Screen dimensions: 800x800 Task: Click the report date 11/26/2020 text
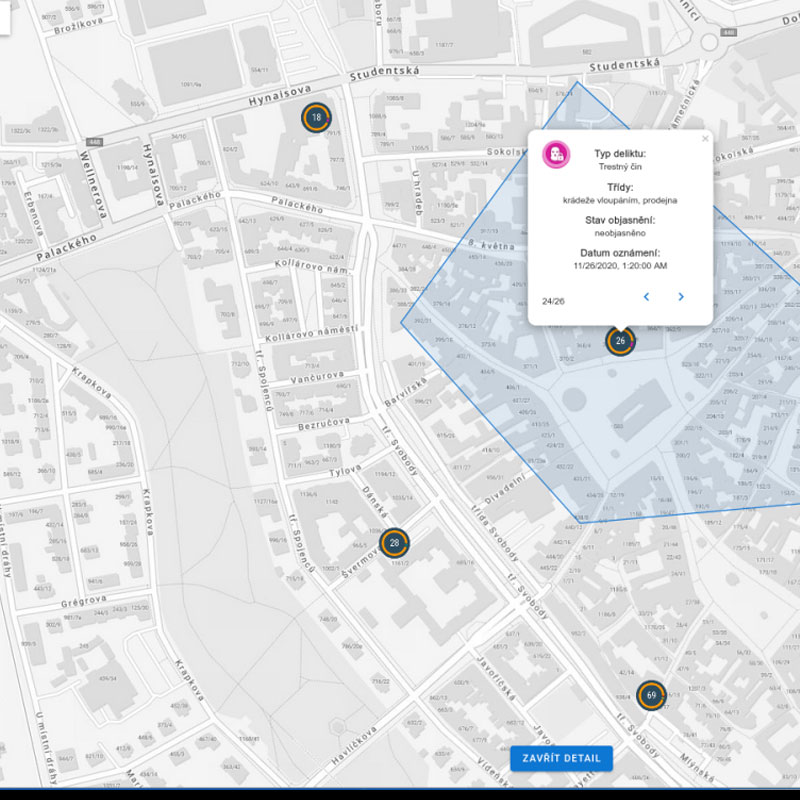click(x=620, y=267)
